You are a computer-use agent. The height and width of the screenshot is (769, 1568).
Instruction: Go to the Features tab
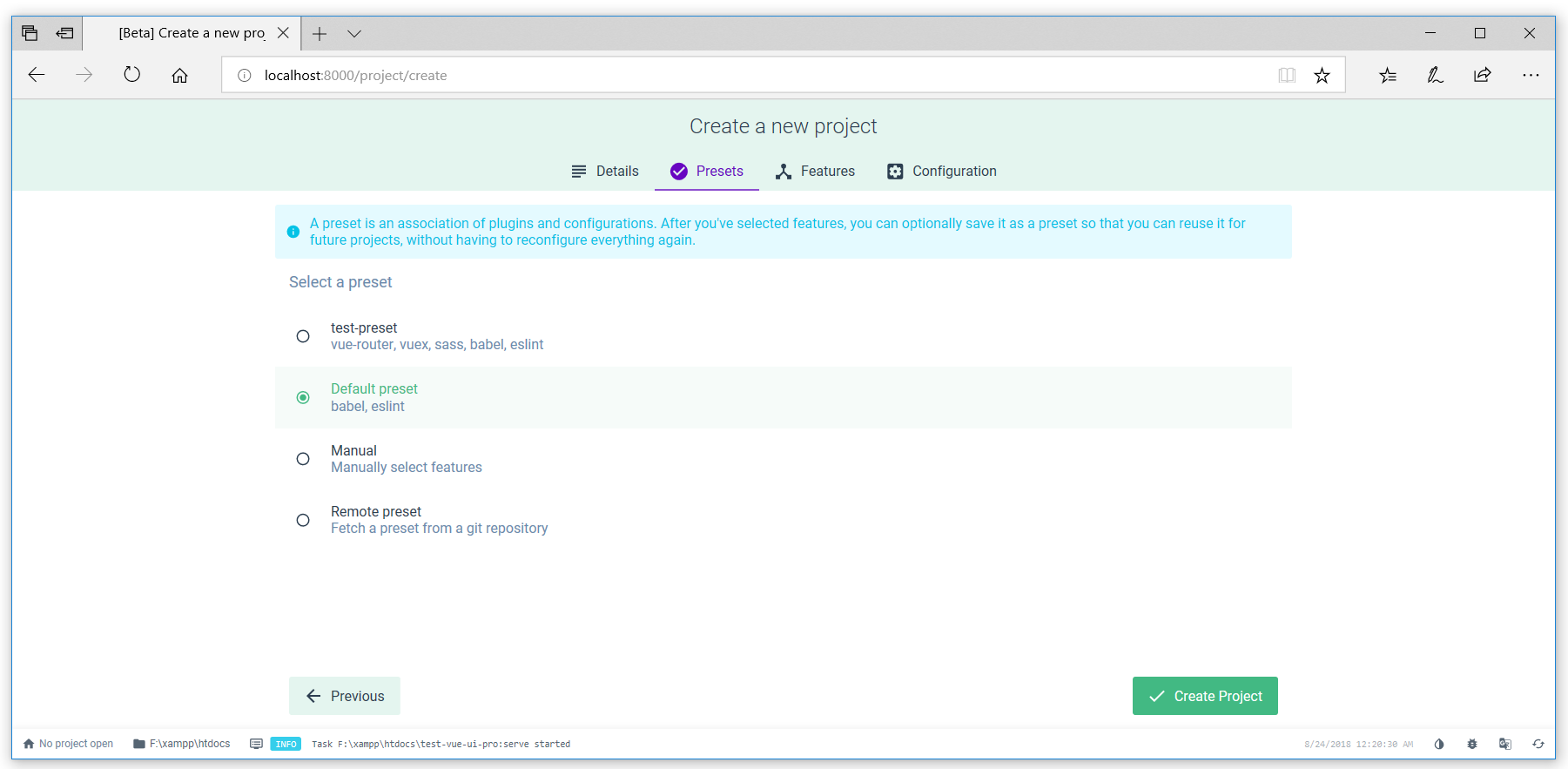(815, 172)
